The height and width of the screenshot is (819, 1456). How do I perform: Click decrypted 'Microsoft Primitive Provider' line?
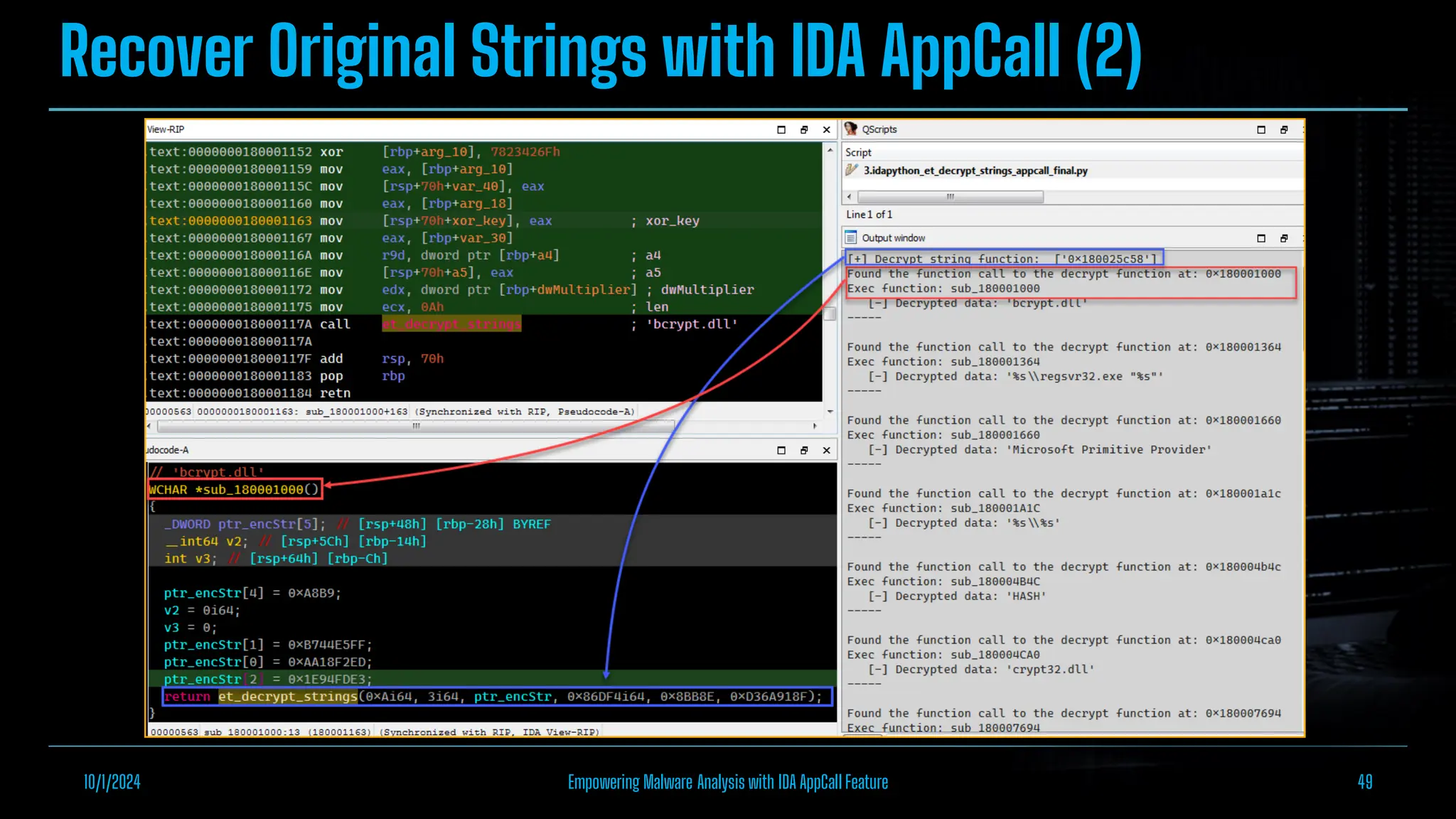(x=1039, y=449)
